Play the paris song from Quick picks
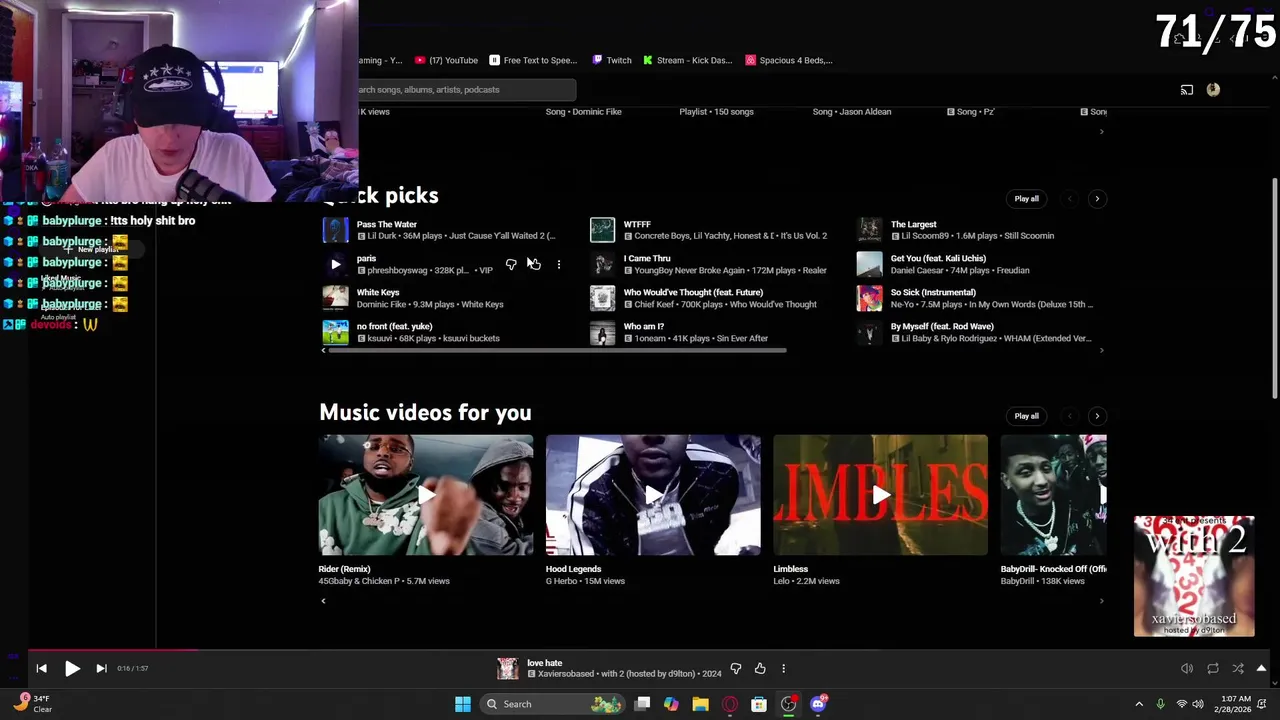This screenshot has width=1280, height=720. tap(335, 264)
